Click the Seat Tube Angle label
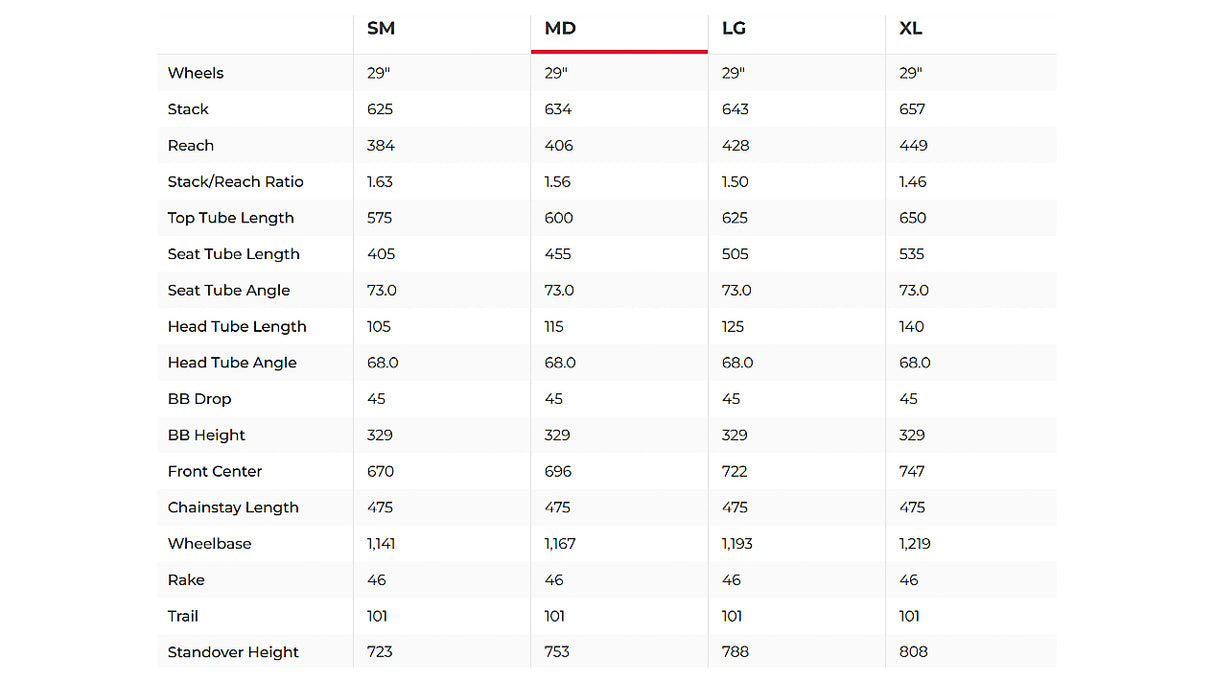 (229, 290)
